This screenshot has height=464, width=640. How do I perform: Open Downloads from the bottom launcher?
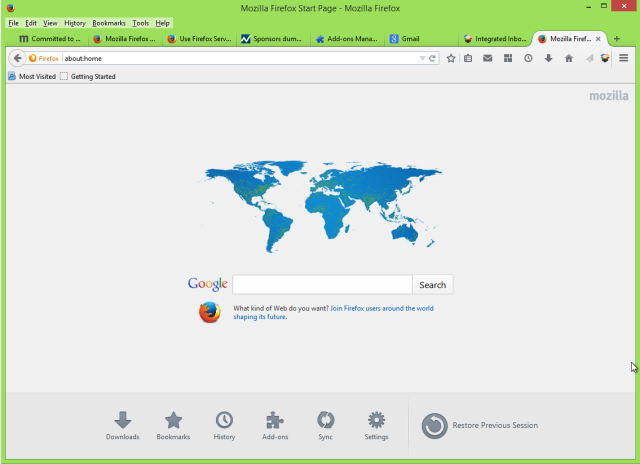pyautogui.click(x=122, y=426)
